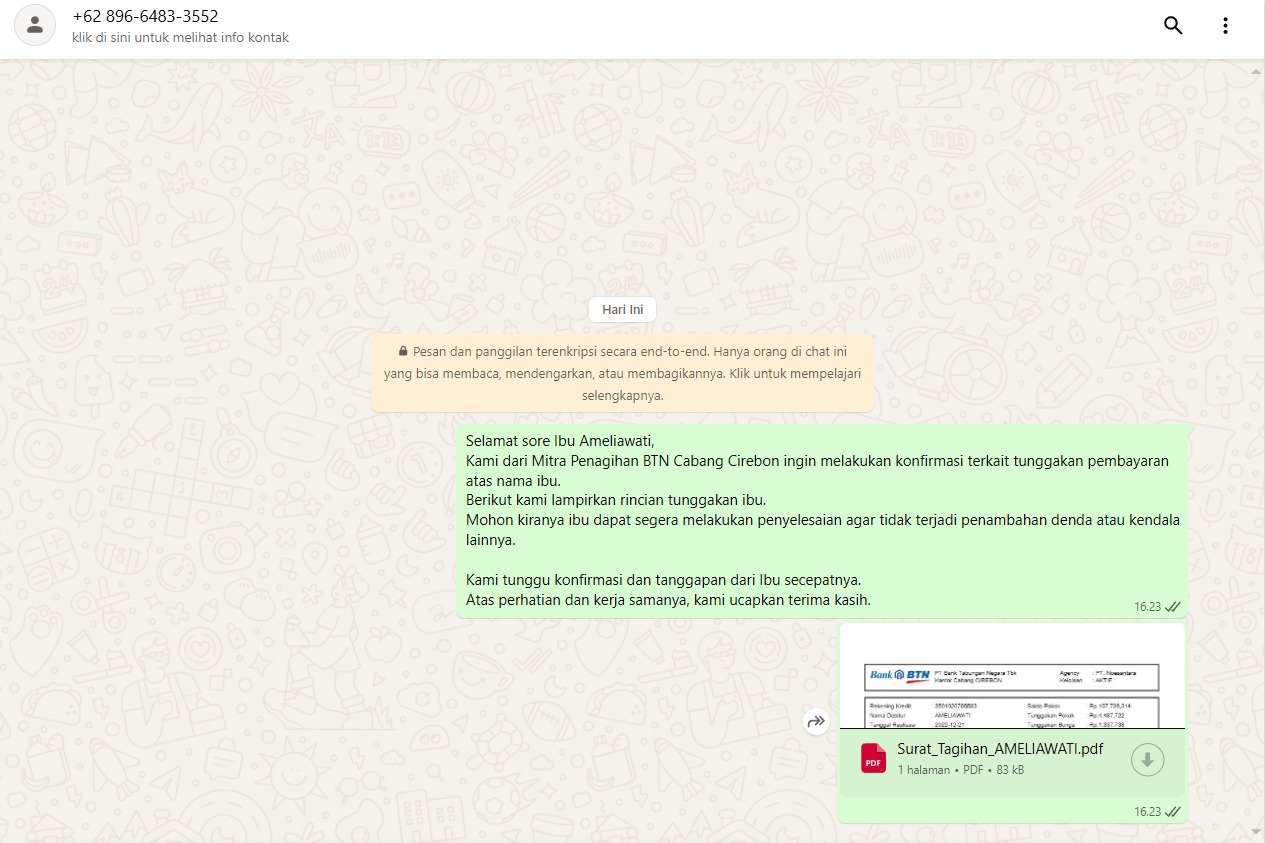Download the Surat_Tagihan_AMELIAWATI.pdf file
Viewport: 1265px width, 843px height.
point(1147,760)
